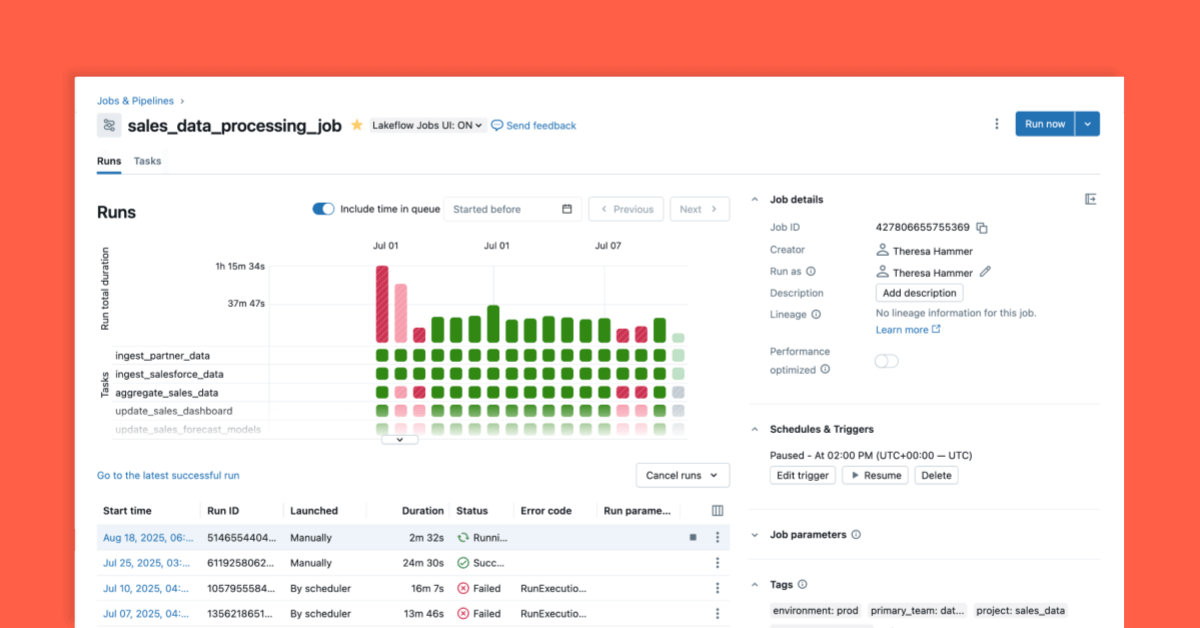The image size is (1200, 628).
Task: Collapse the side panel using top-right icon
Action: tap(1090, 200)
